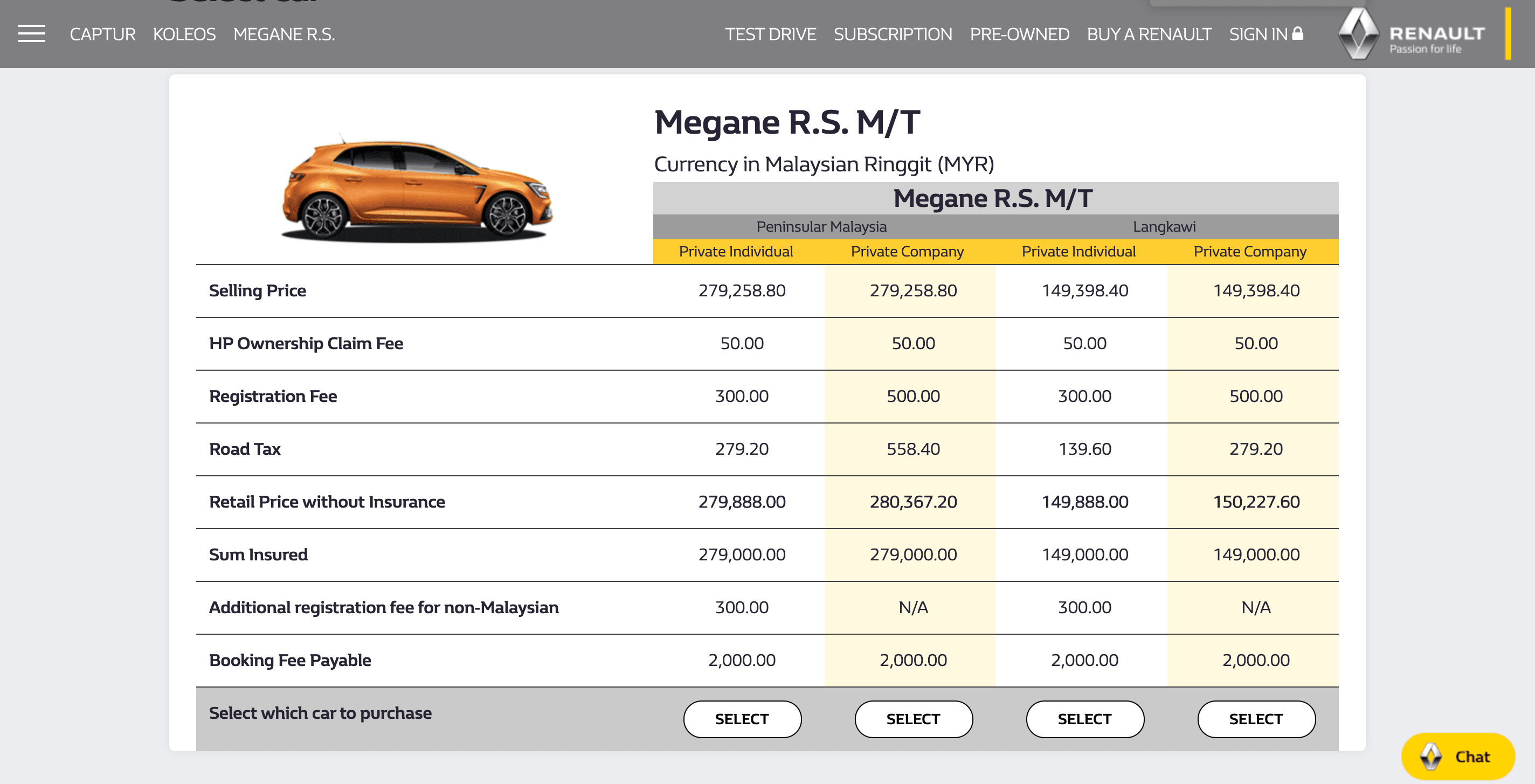Open BUY A RENAULT page
Image resolution: width=1535 pixels, height=784 pixels.
[1149, 34]
